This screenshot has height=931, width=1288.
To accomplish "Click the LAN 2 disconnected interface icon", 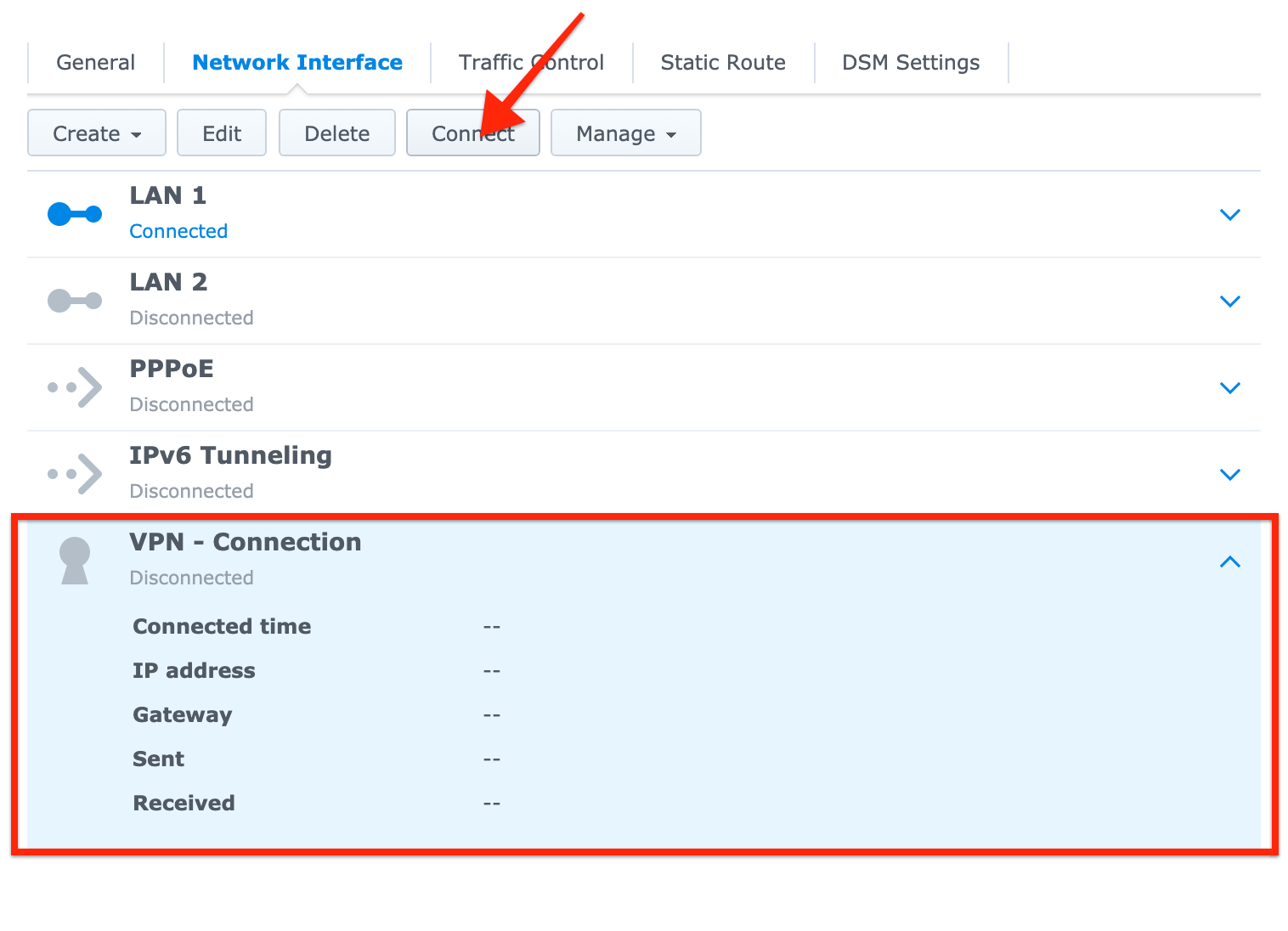I will click(x=75, y=301).
